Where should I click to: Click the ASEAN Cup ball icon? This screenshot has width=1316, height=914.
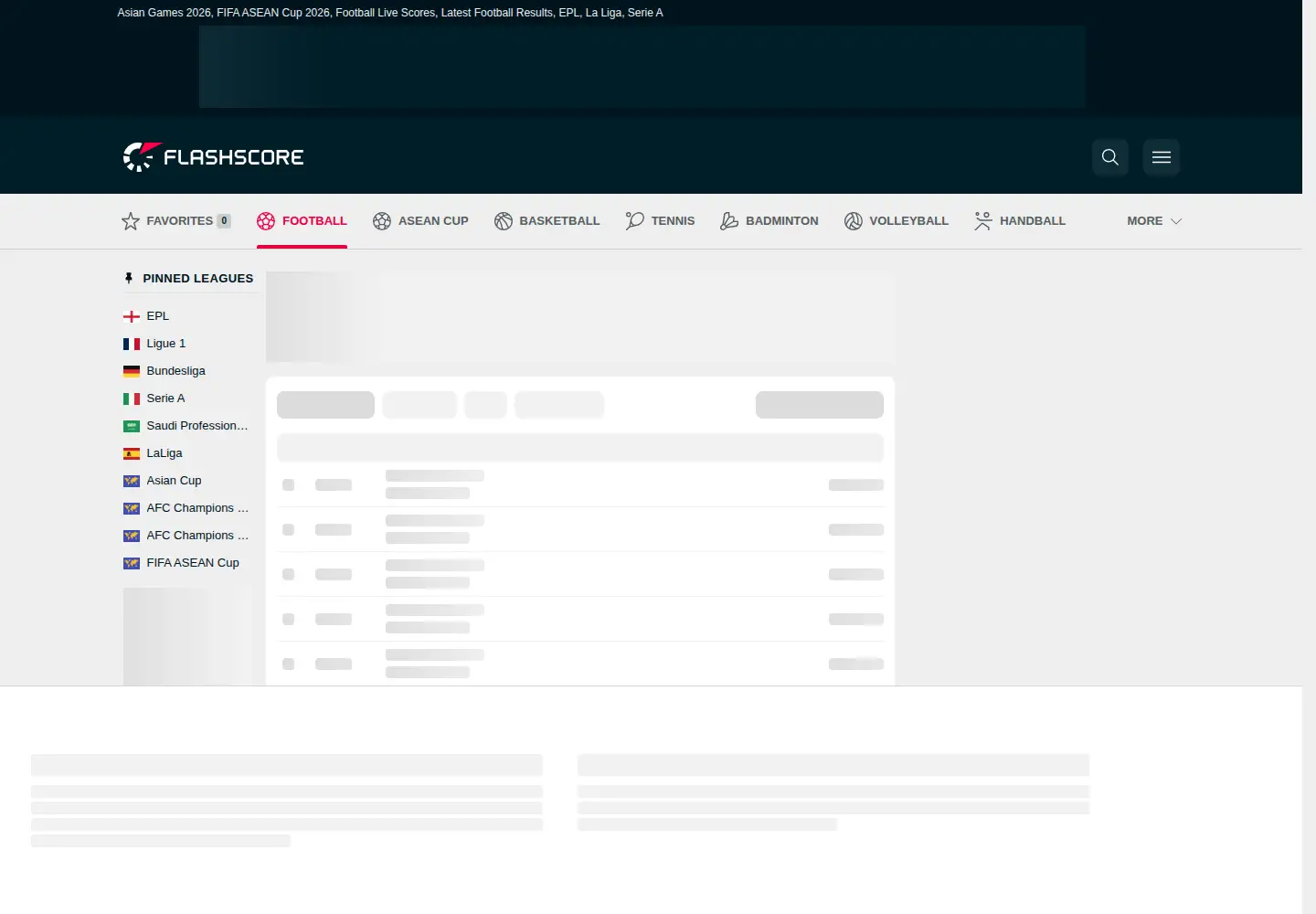(x=382, y=221)
